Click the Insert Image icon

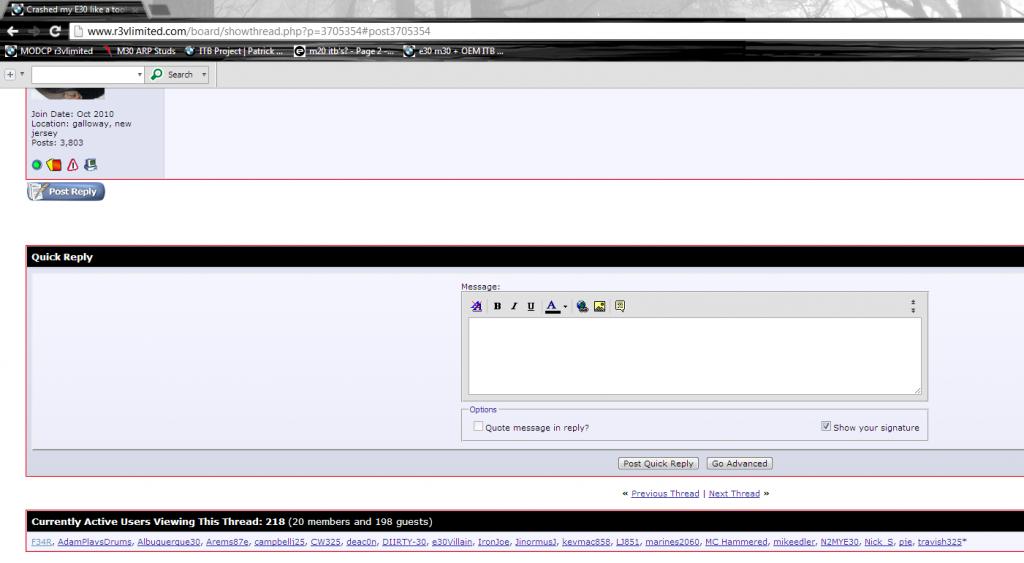(600, 306)
